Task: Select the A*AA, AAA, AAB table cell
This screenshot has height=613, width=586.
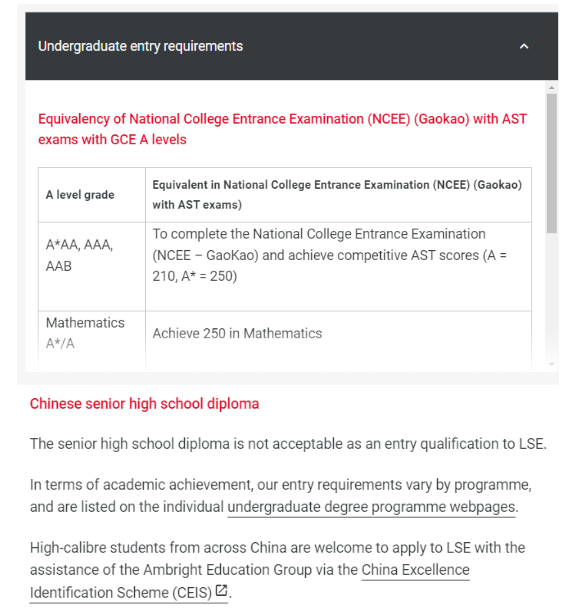Action: pyautogui.click(x=92, y=267)
